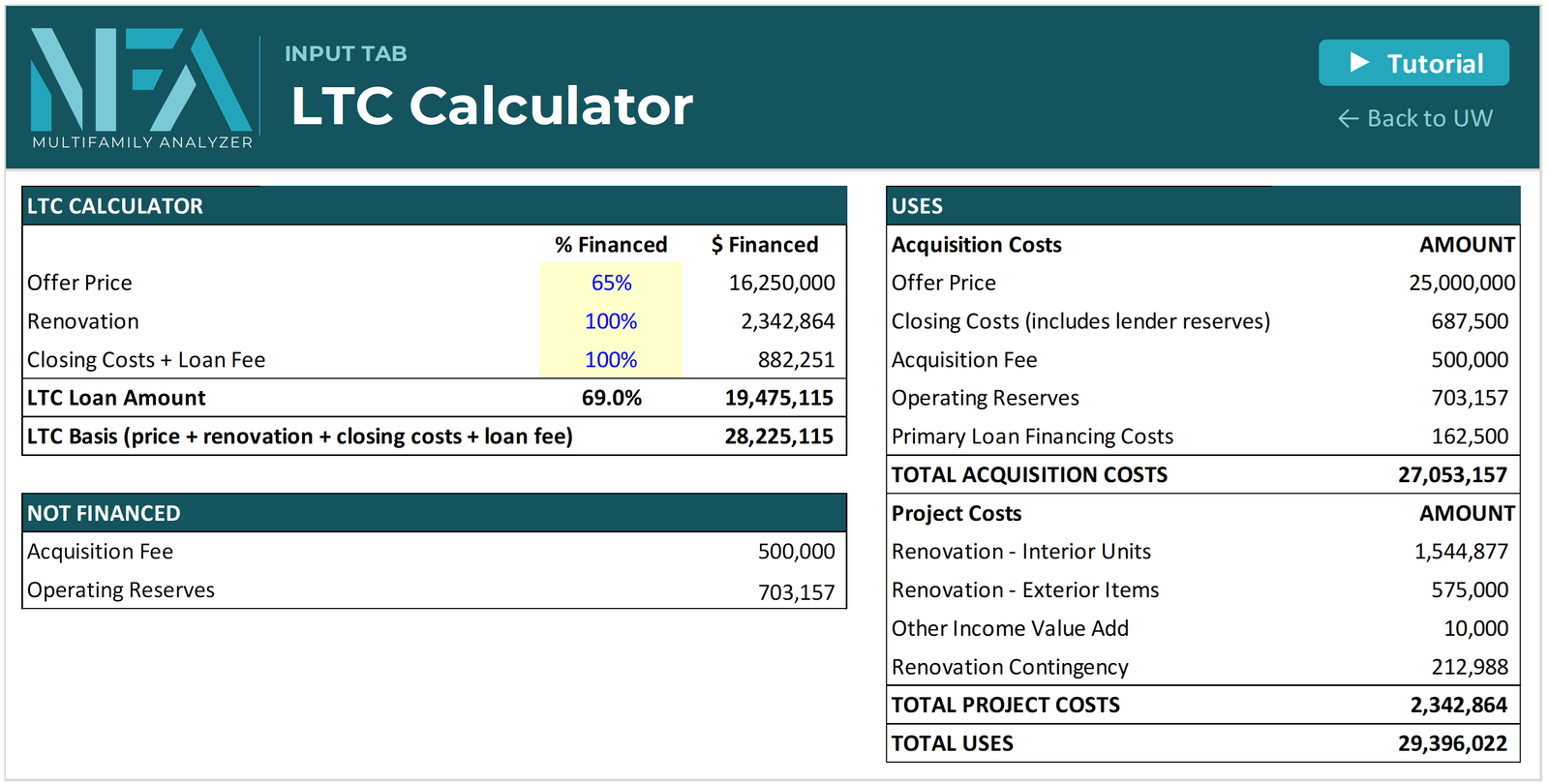Image resolution: width=1549 pixels, height=784 pixels.
Task: Select the LTC Basis value 28,225,115
Action: pos(778,437)
